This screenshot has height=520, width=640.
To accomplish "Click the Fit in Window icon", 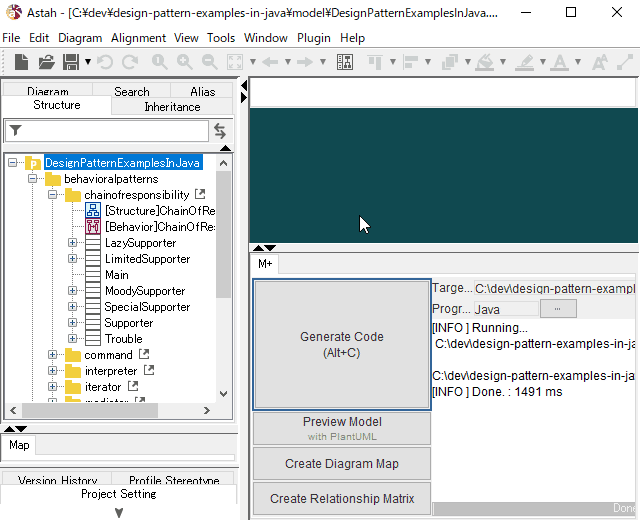I will pyautogui.click(x=235, y=62).
